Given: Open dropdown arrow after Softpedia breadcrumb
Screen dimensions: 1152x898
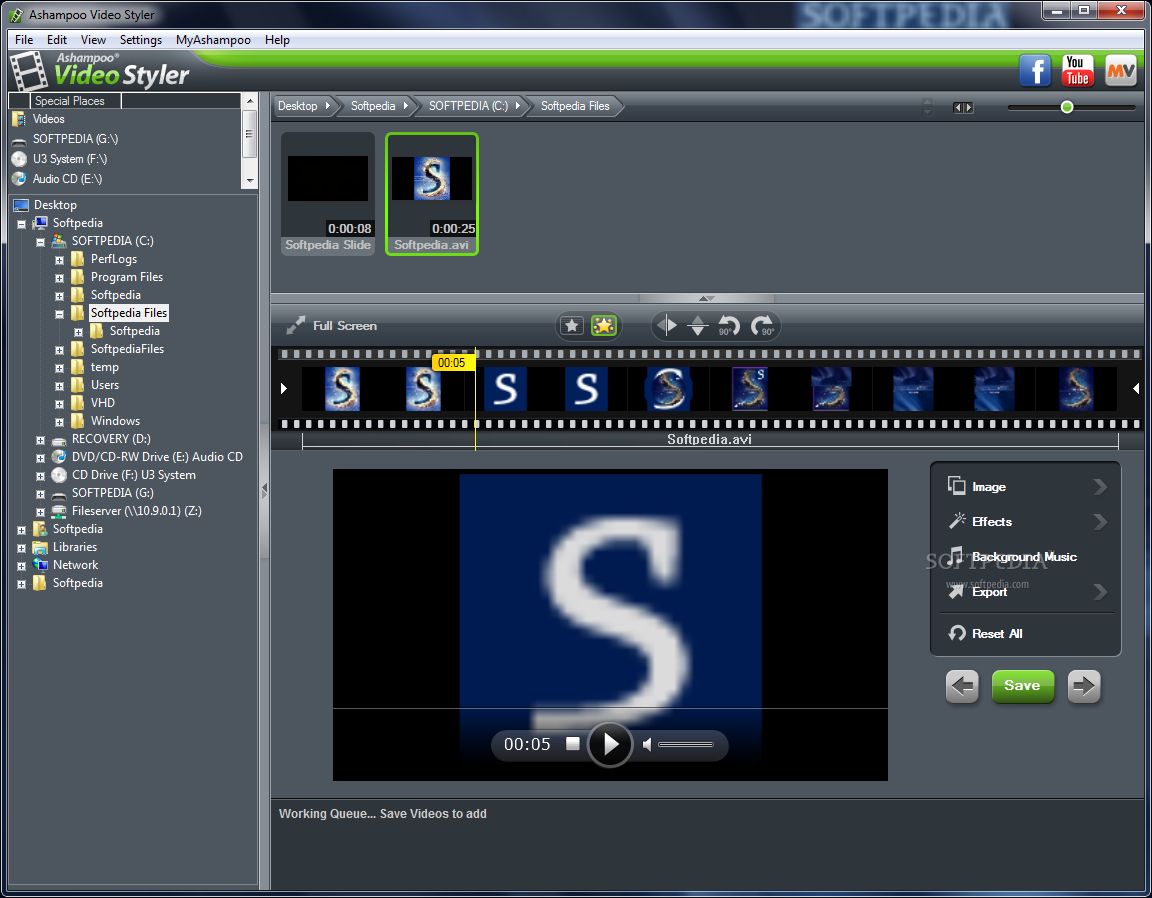Looking at the screenshot, I should coord(406,106).
